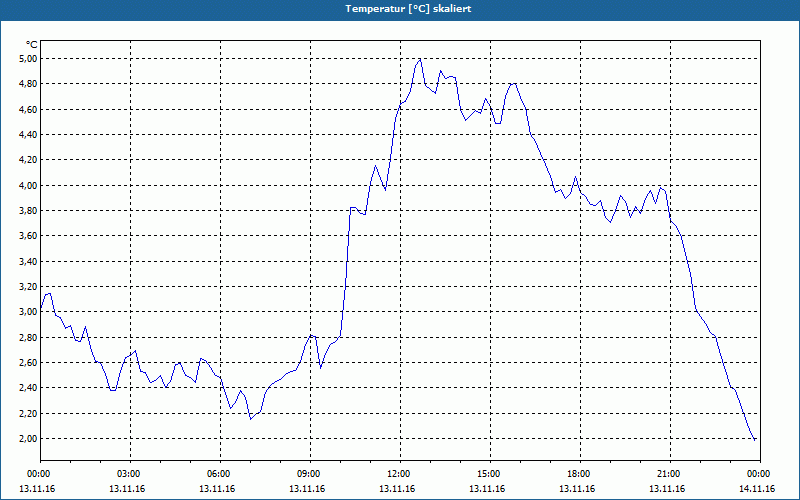Screen dimensions: 800x500
Task: Select the 09:00 time label
Action: click(x=310, y=474)
